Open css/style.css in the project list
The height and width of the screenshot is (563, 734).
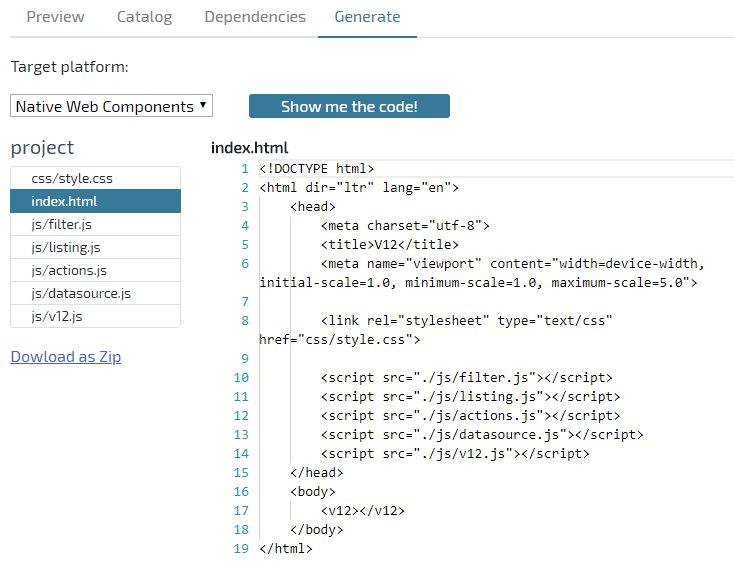pos(72,179)
